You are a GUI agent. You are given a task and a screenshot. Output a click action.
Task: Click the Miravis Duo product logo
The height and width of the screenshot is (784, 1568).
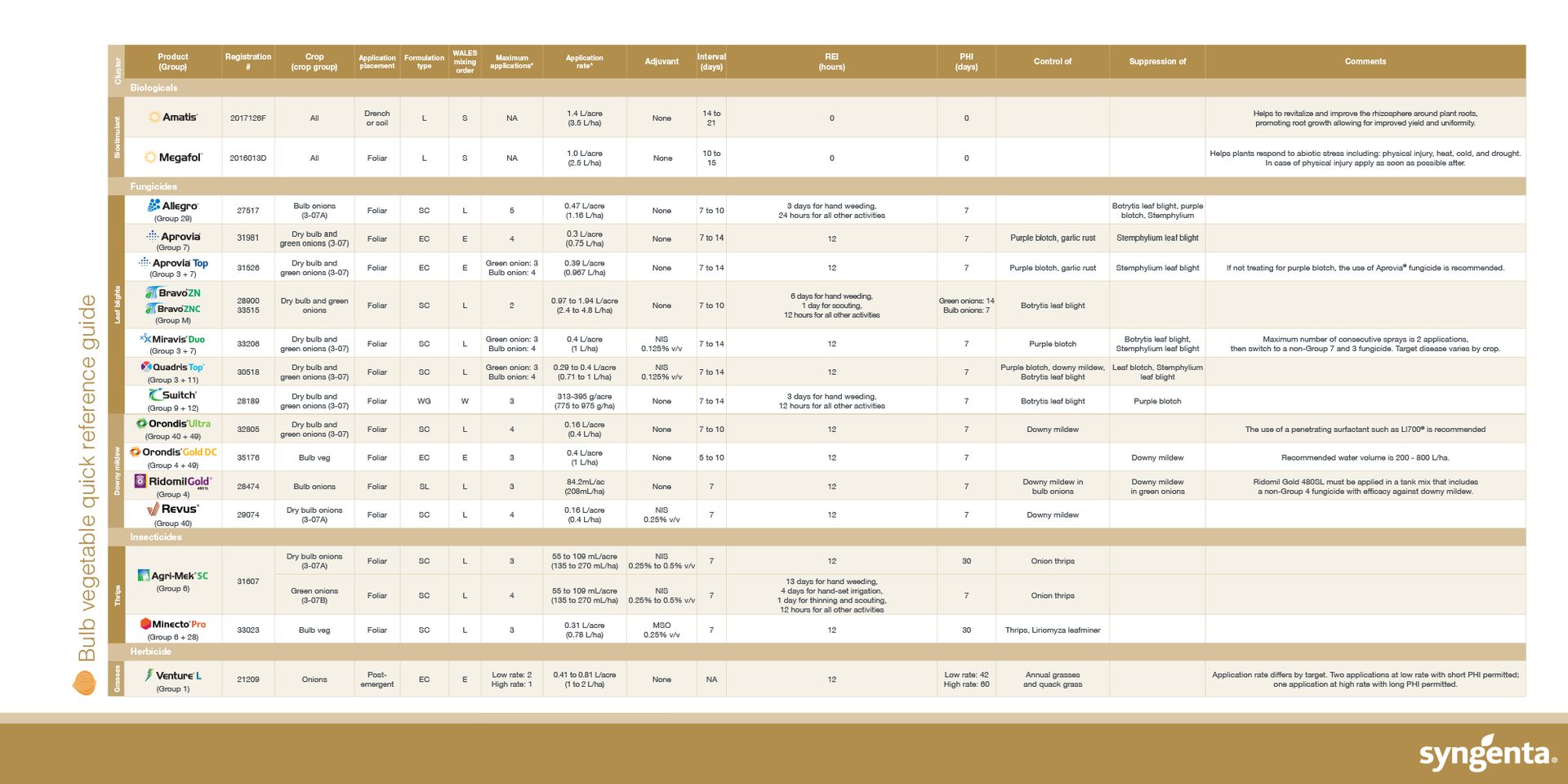click(x=172, y=339)
